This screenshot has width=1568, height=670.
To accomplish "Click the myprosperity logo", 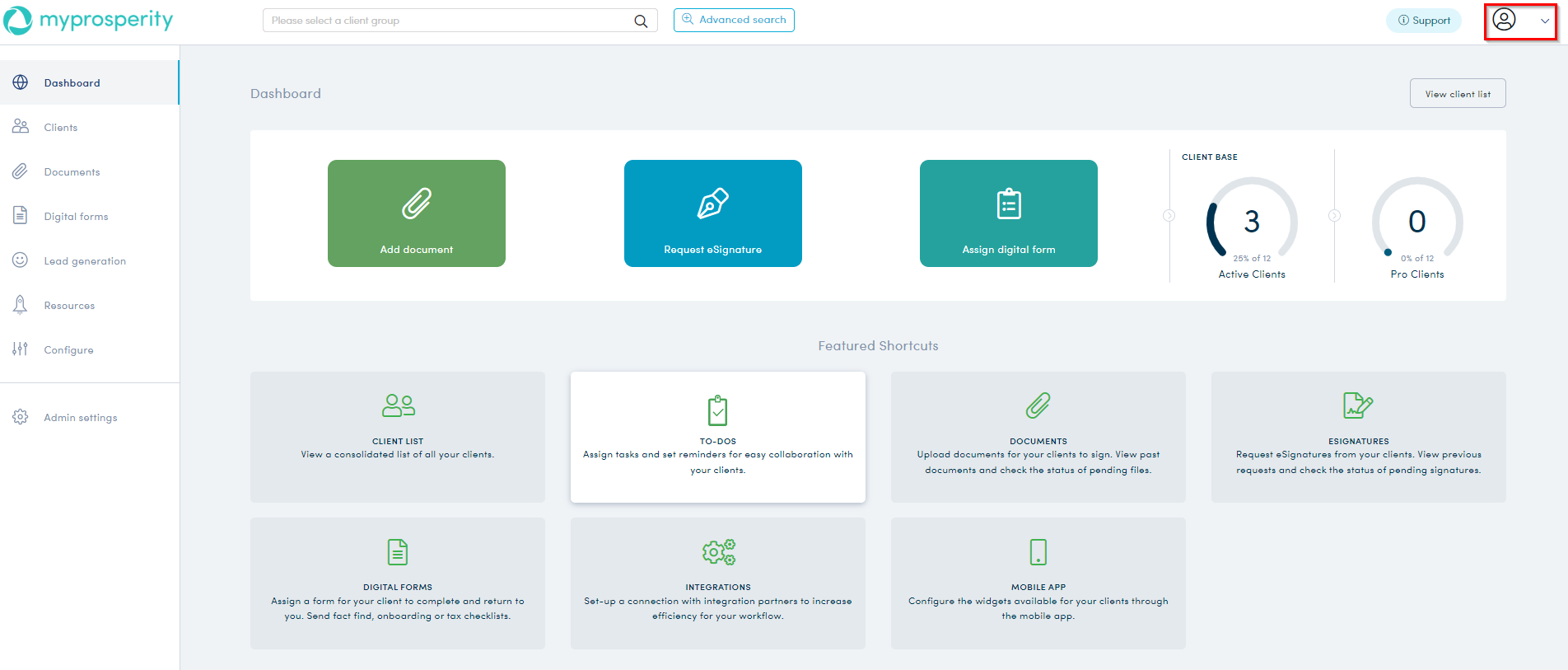I will click(x=89, y=21).
